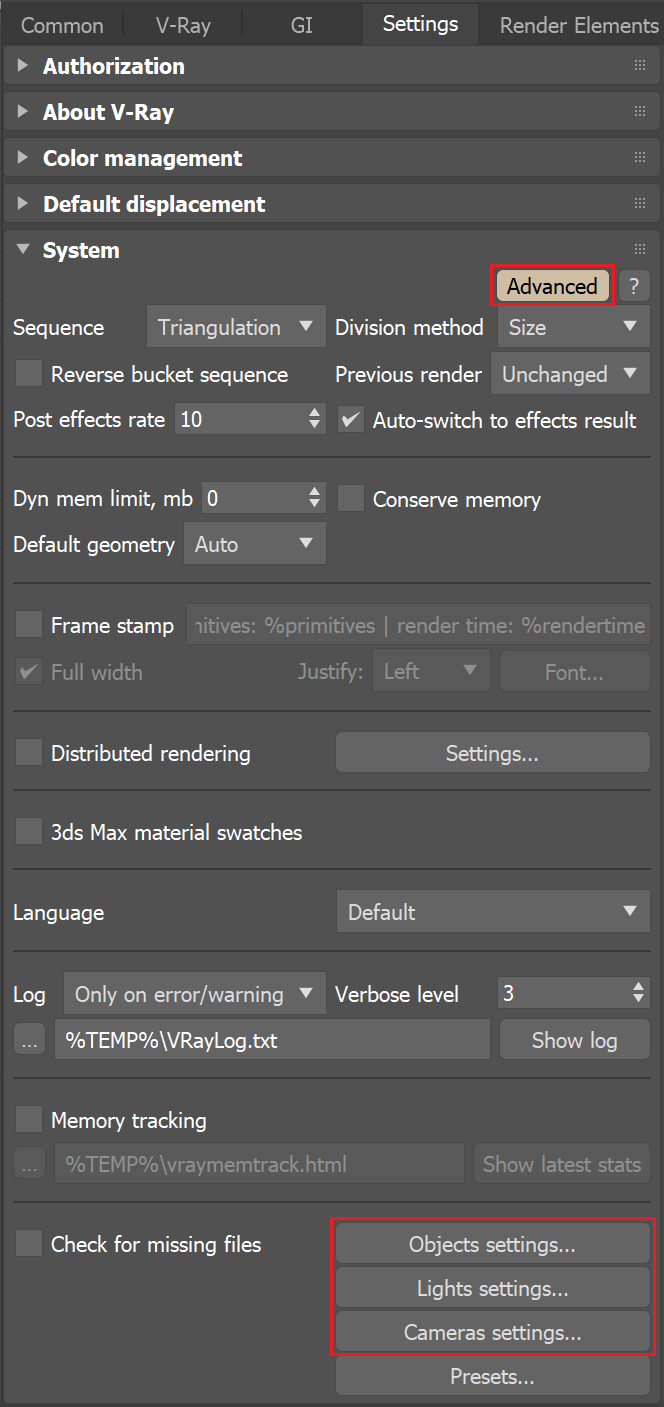Image resolution: width=664 pixels, height=1407 pixels.
Task: Switch to the Common tab
Action: (61, 24)
